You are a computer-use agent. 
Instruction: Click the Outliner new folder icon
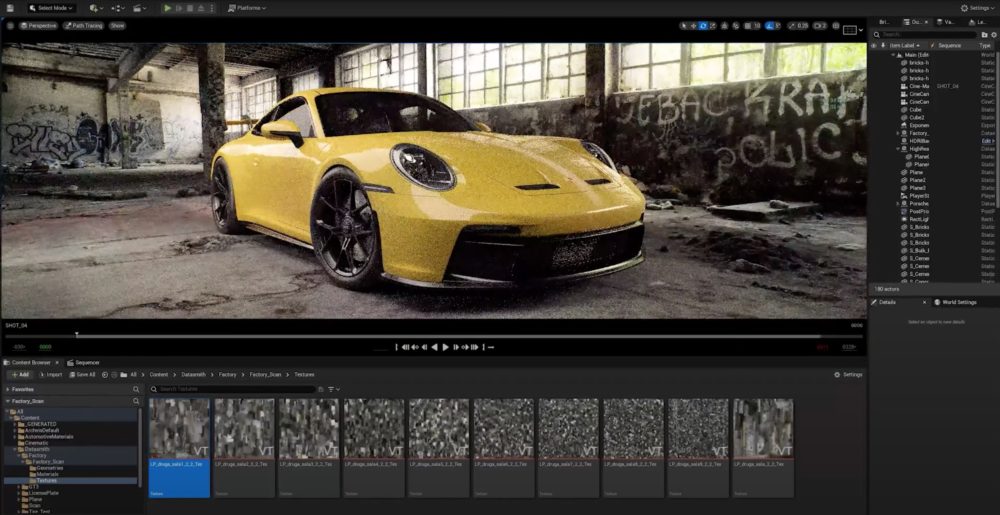tap(985, 34)
